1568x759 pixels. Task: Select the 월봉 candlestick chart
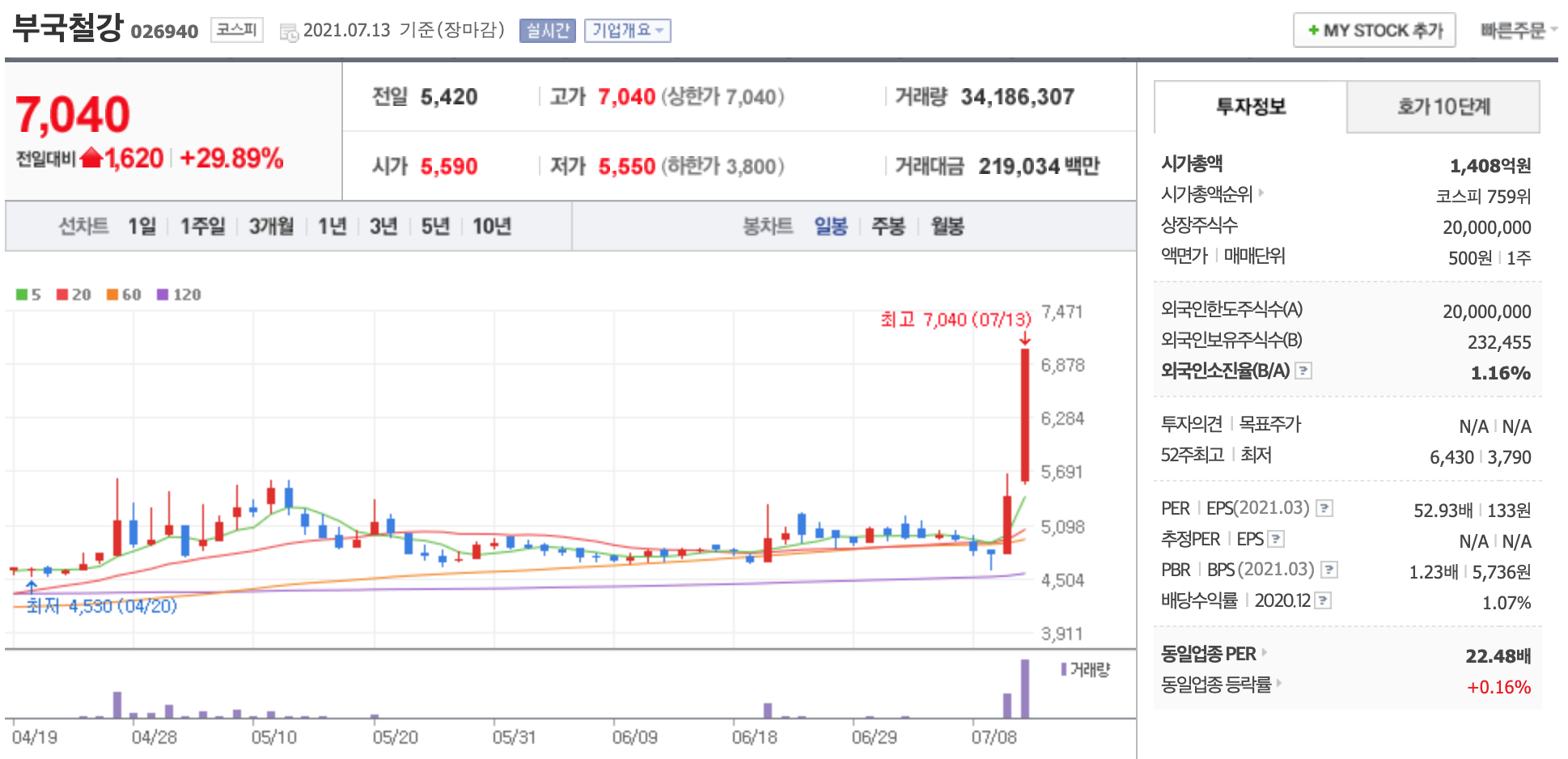pos(947,226)
